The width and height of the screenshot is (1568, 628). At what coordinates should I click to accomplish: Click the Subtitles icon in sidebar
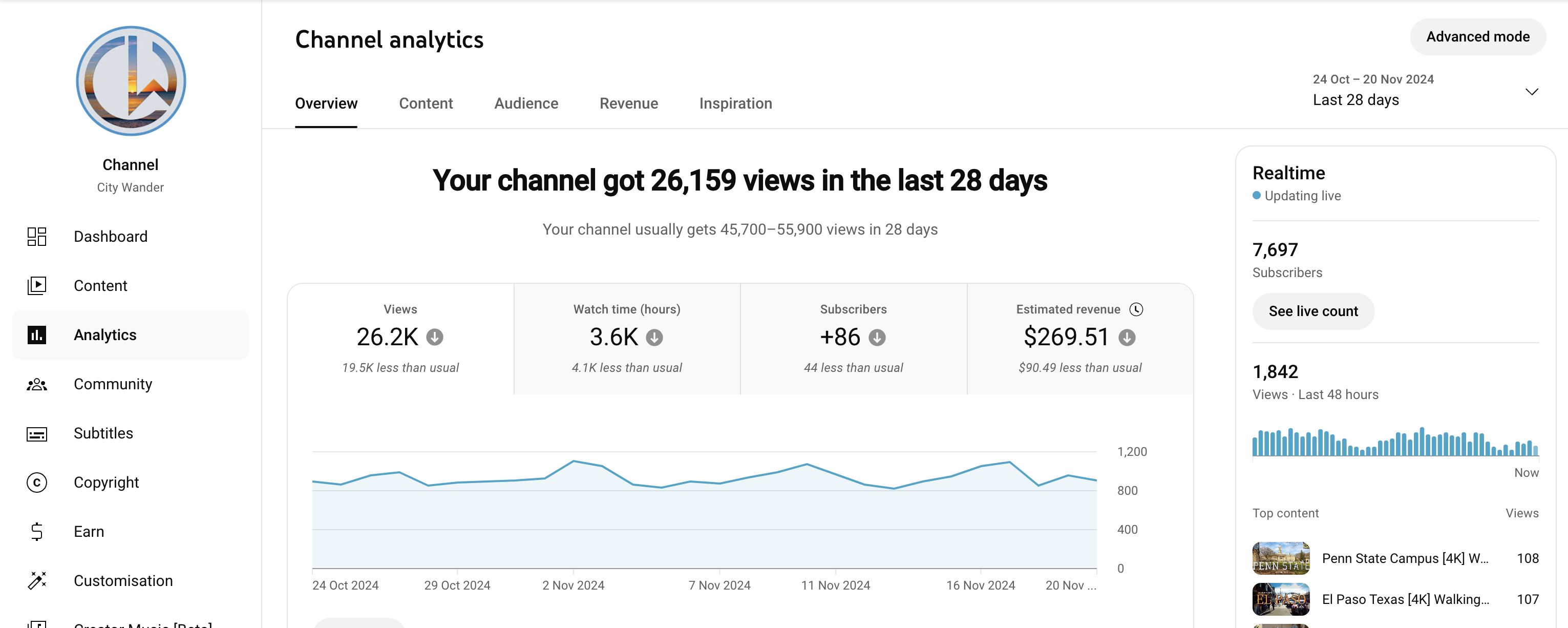pos(36,434)
